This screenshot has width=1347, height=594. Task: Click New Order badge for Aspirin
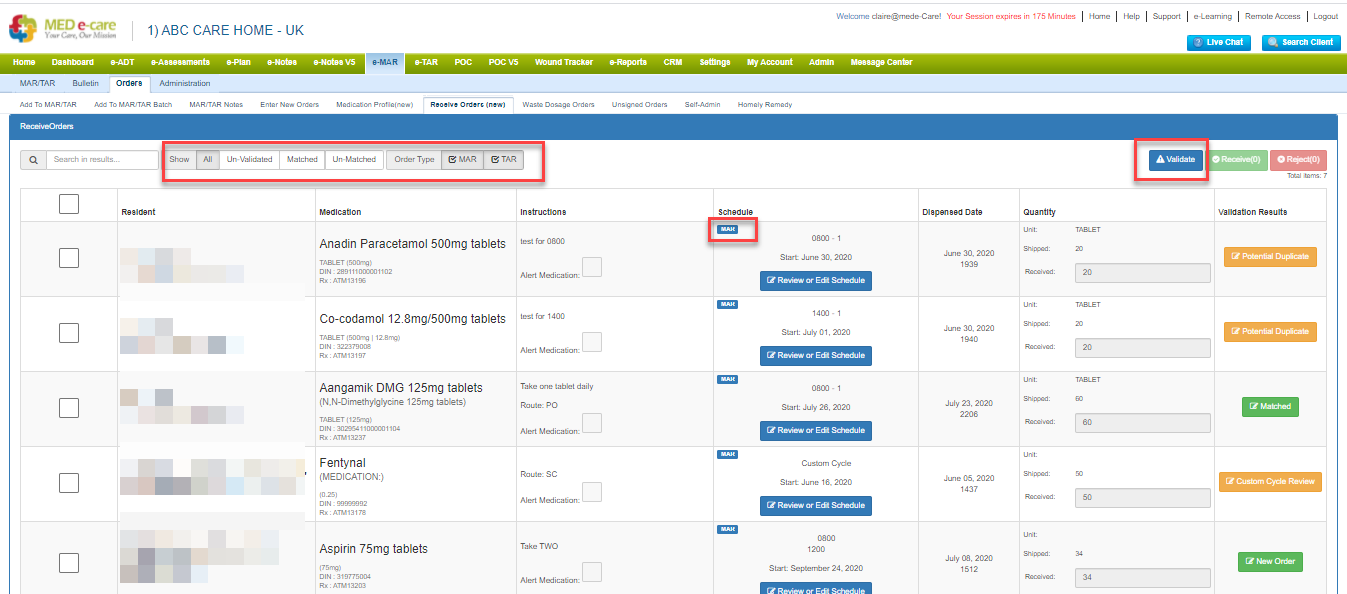point(1270,562)
